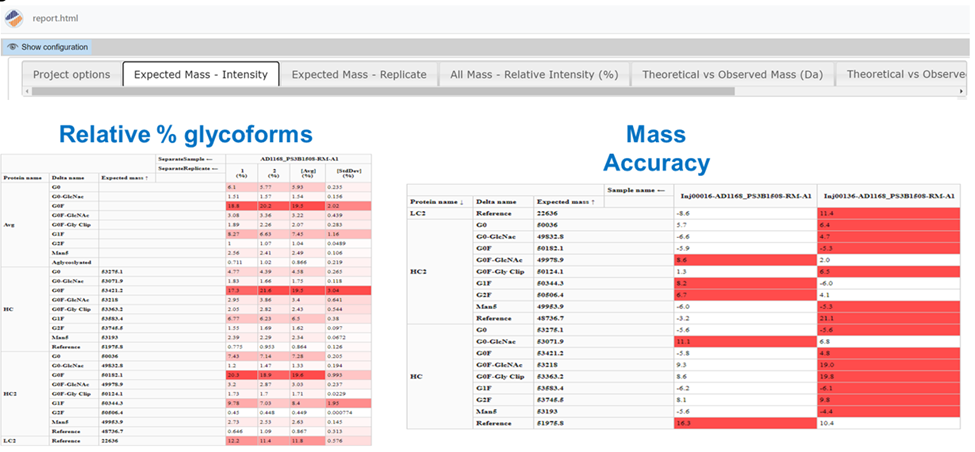Sort Mass Accuracy table by Protein name

tap(441, 200)
